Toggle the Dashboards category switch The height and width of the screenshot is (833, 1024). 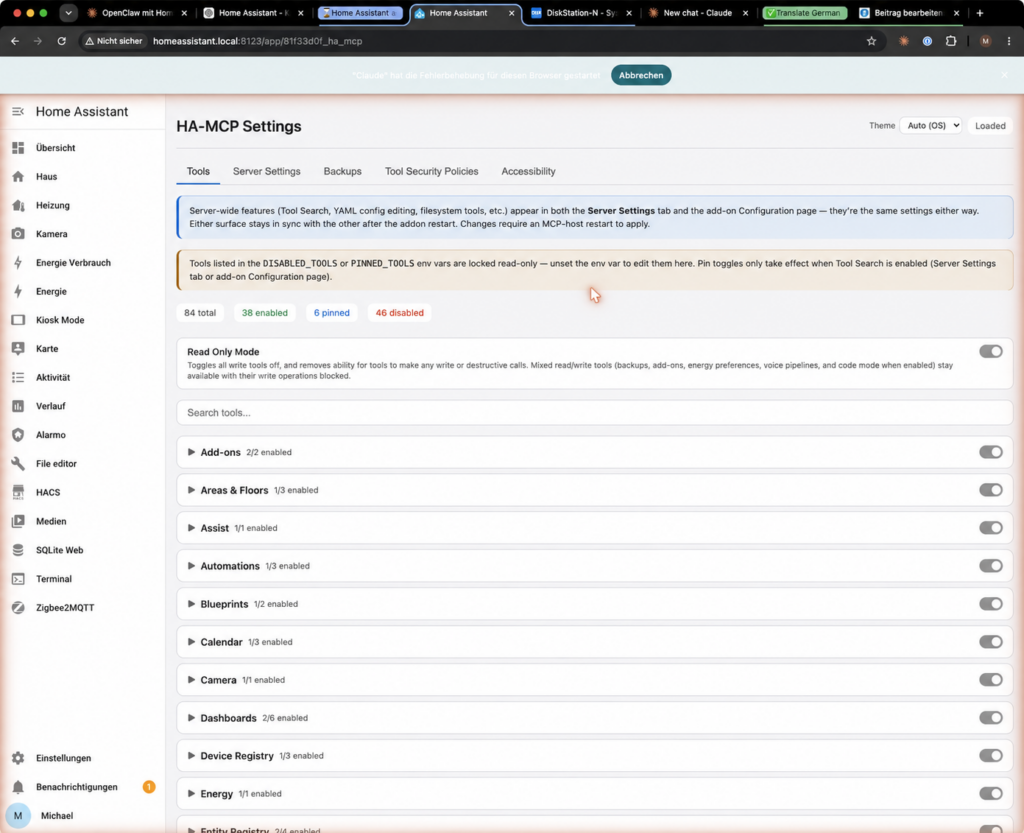pos(991,717)
